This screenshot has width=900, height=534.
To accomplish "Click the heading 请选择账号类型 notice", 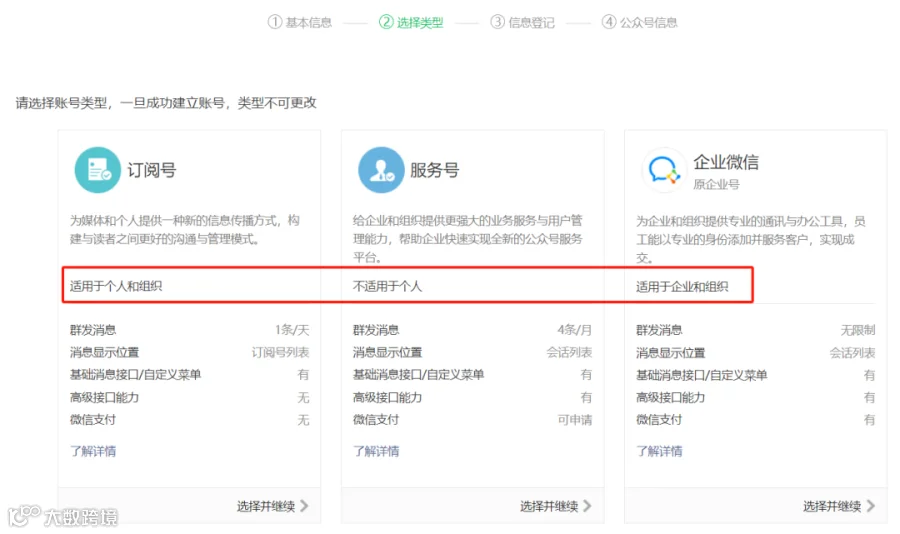I will pos(166,103).
